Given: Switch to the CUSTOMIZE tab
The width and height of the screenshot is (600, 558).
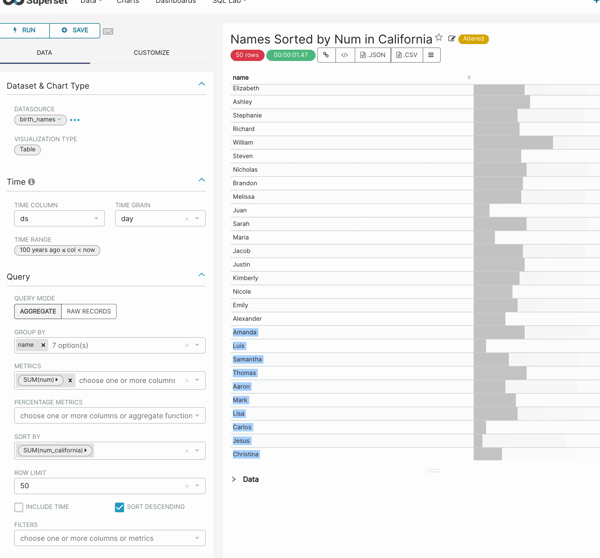Looking at the screenshot, I should [152, 53].
